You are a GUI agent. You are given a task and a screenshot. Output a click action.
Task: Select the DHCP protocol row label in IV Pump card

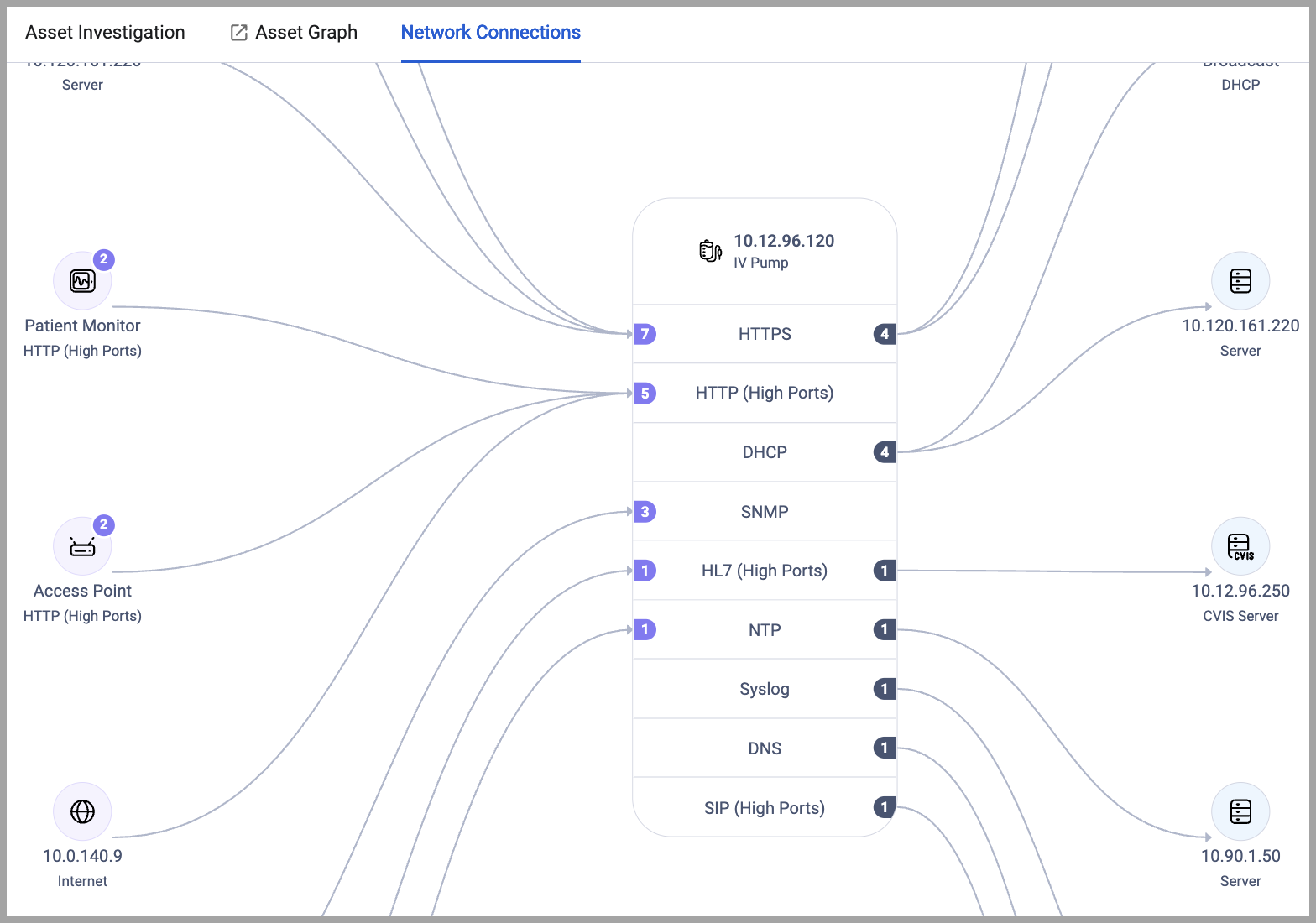(765, 452)
